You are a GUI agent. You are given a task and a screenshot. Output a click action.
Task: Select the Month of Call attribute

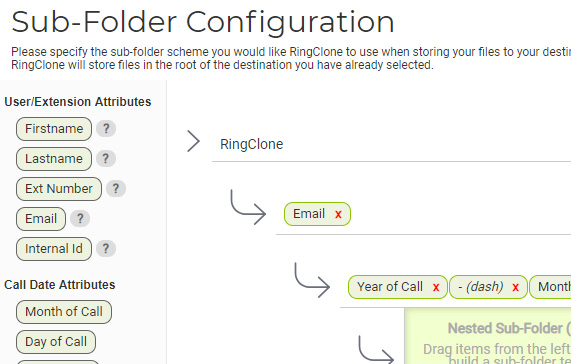(x=64, y=312)
